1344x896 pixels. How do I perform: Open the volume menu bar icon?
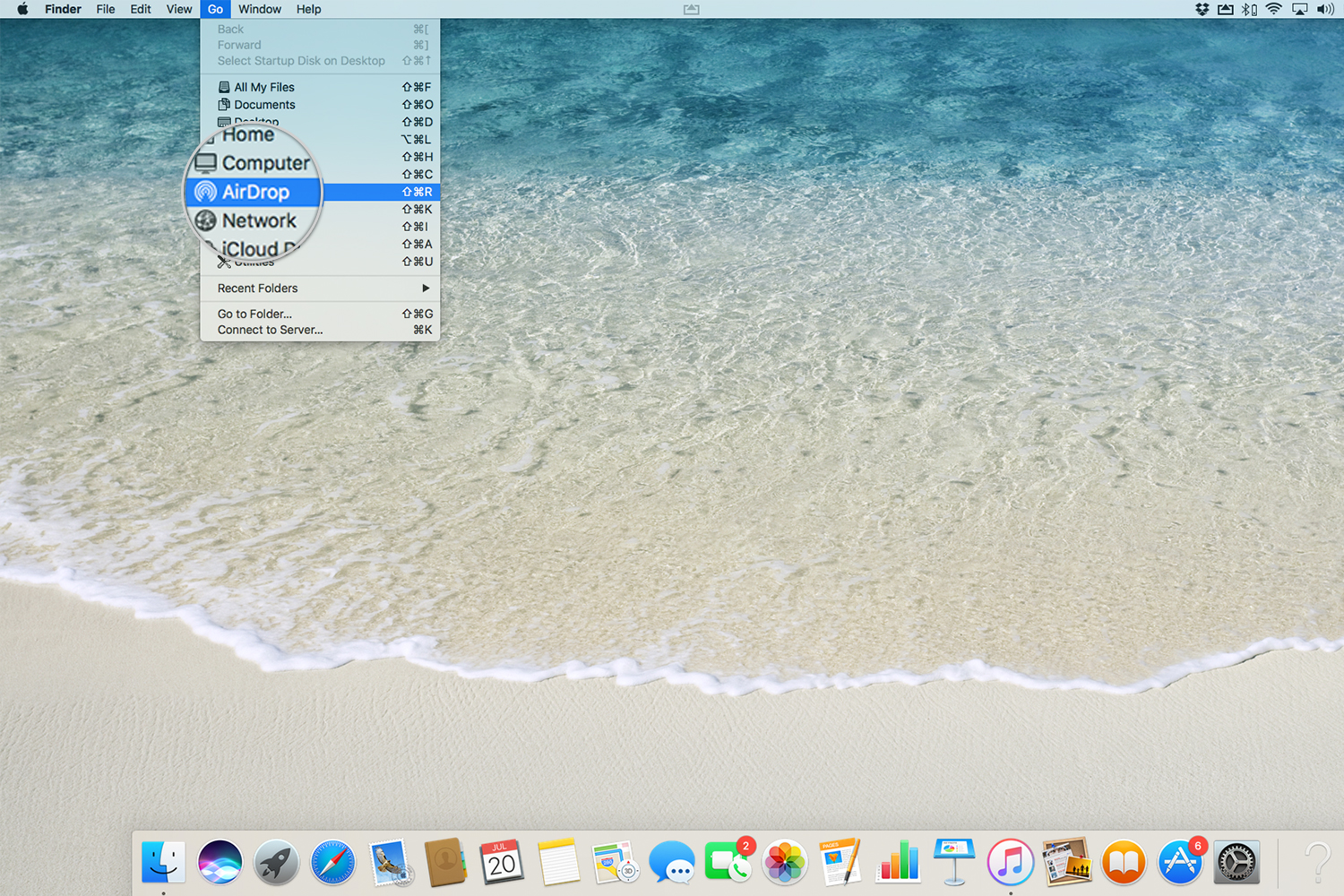click(1325, 9)
